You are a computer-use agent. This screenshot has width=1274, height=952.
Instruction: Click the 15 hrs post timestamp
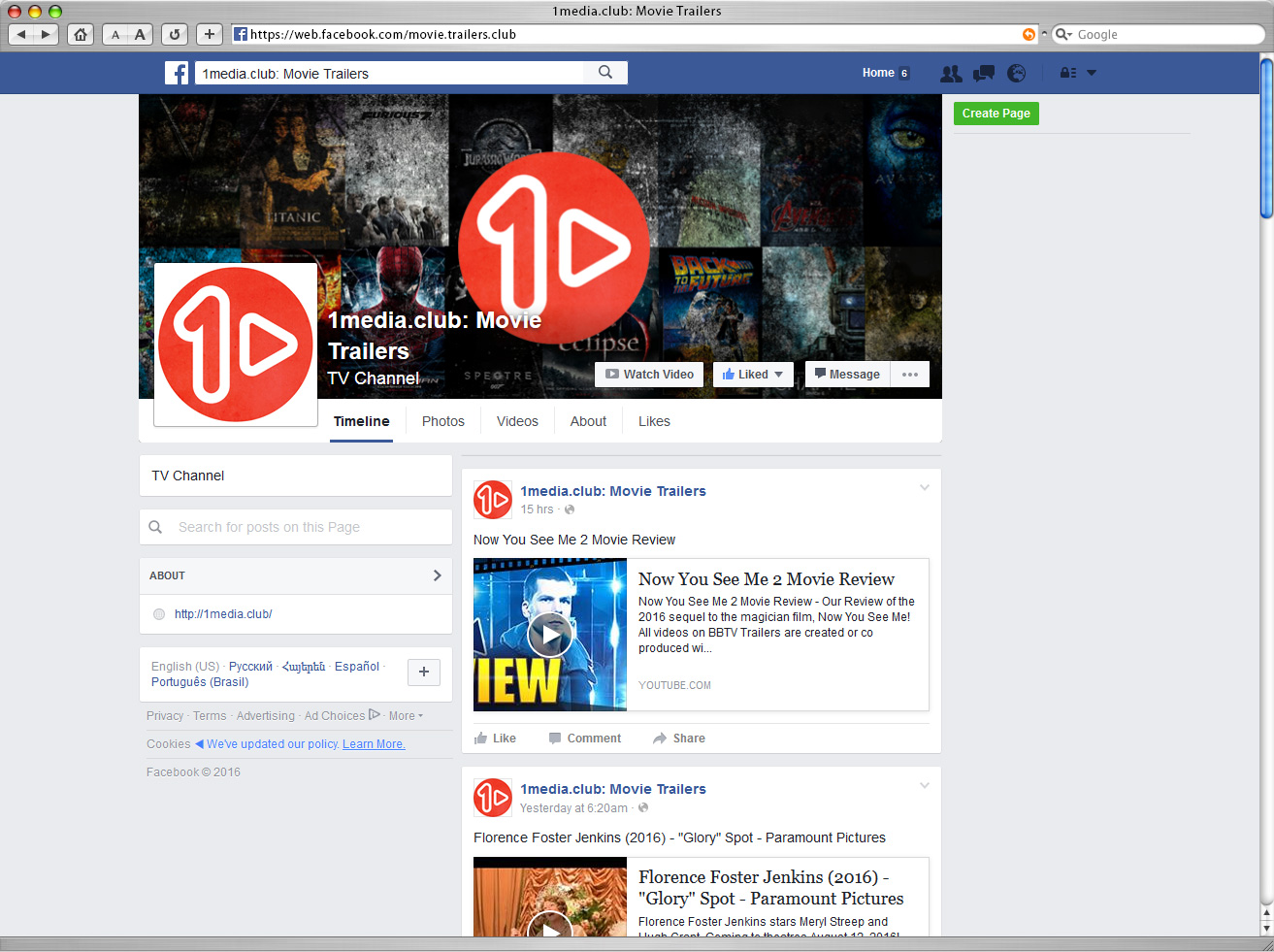(x=537, y=509)
